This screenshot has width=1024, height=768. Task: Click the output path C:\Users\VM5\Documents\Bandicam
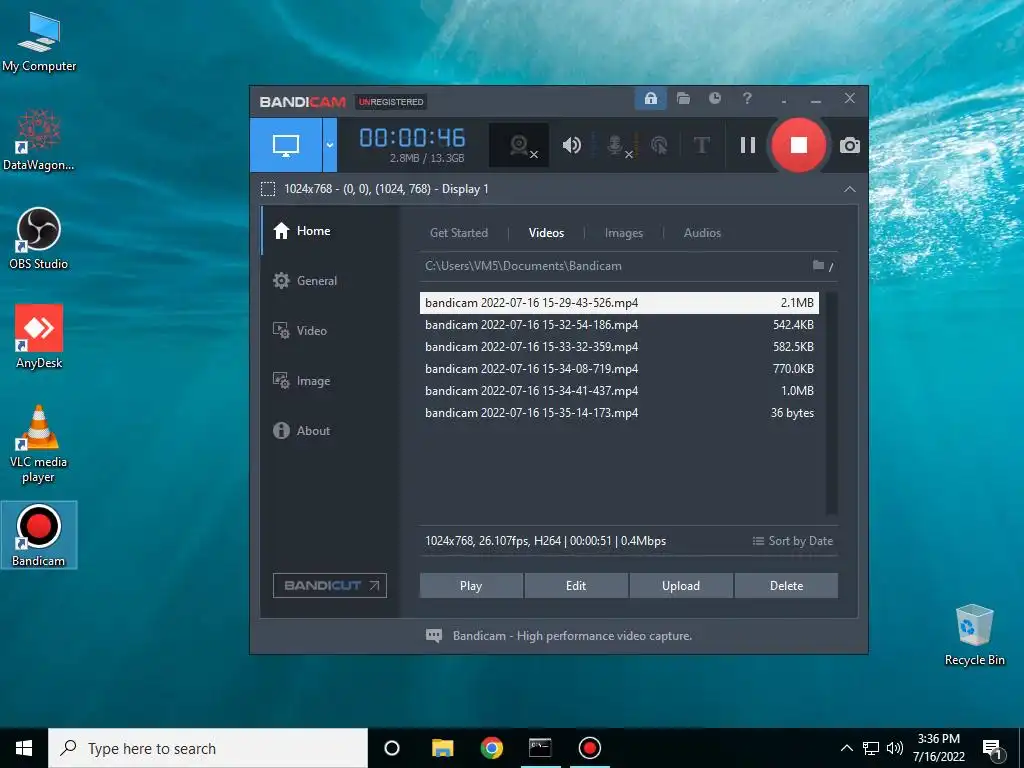pyautogui.click(x=523, y=266)
